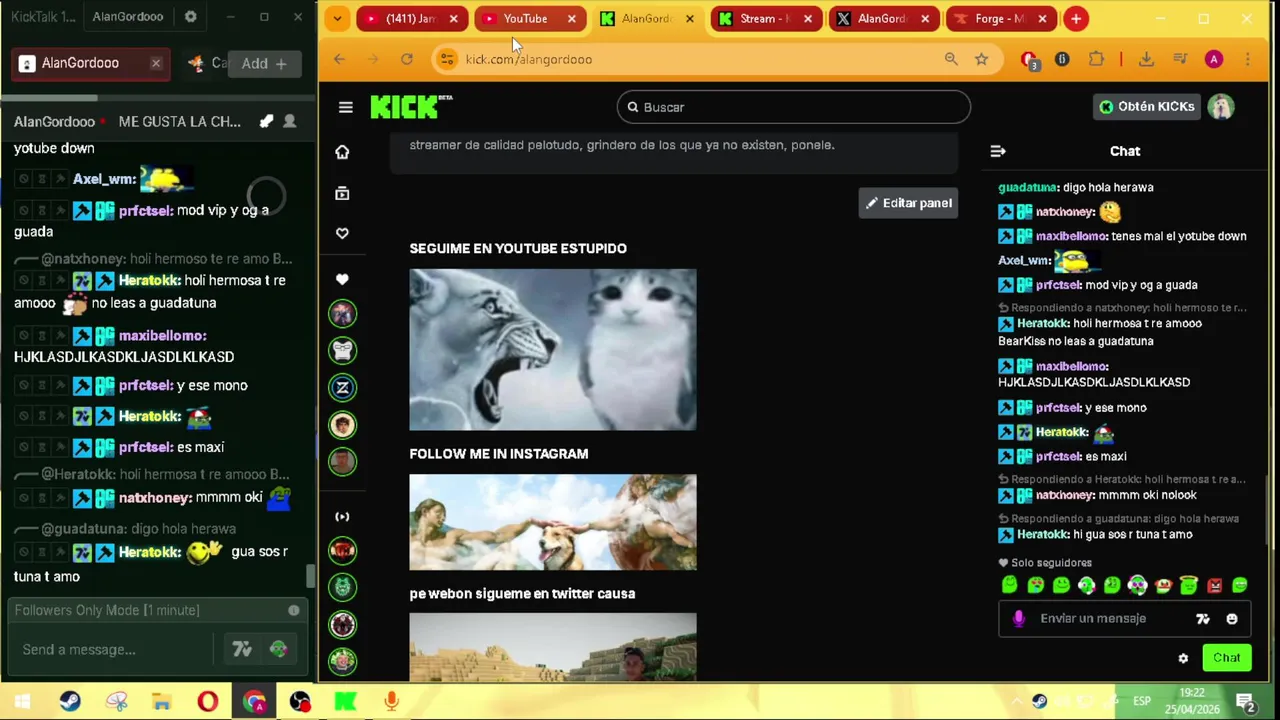Switch to the '(1411)' YouTube tab
The image size is (1280, 720).
pos(412,18)
